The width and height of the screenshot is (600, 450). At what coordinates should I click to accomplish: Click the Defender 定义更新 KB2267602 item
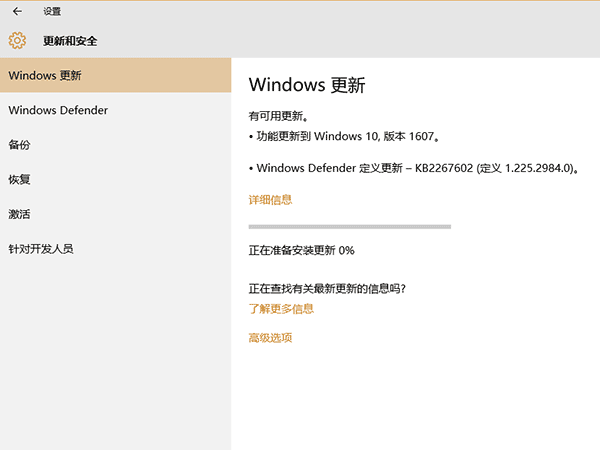click(x=414, y=168)
